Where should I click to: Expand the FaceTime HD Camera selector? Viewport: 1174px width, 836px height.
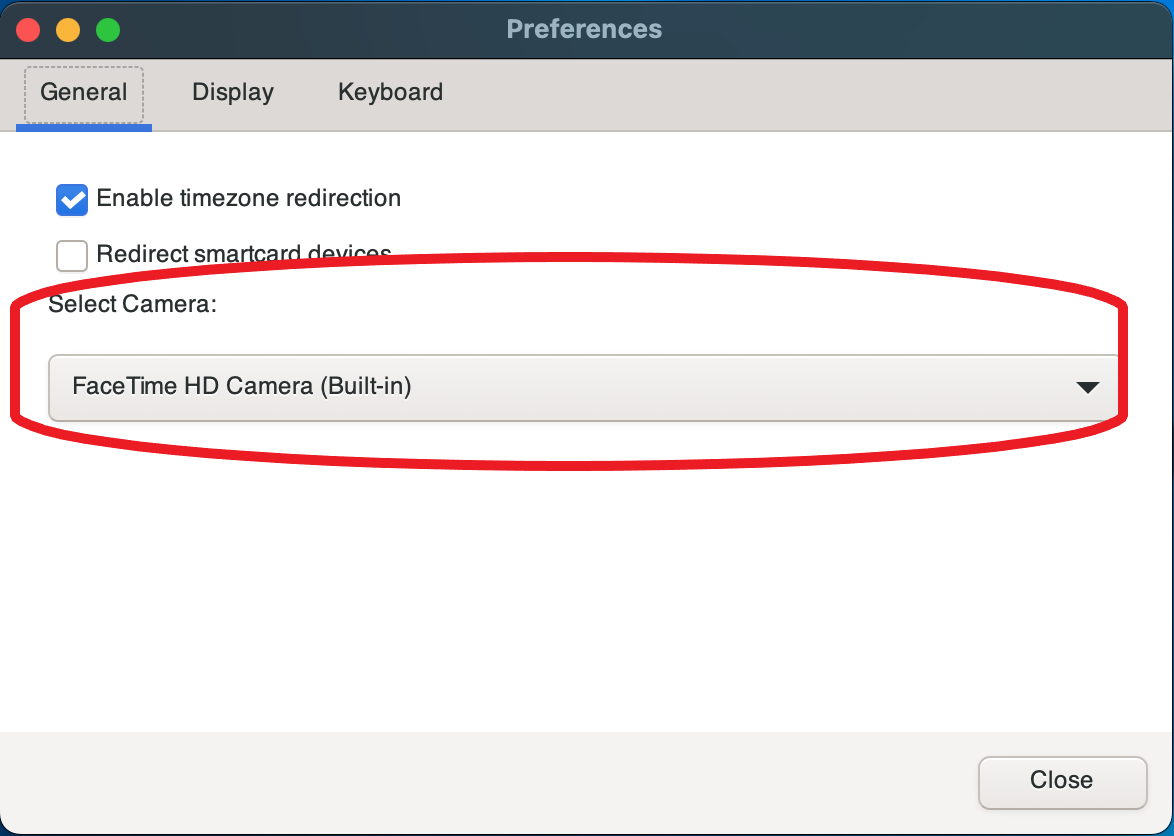point(584,387)
